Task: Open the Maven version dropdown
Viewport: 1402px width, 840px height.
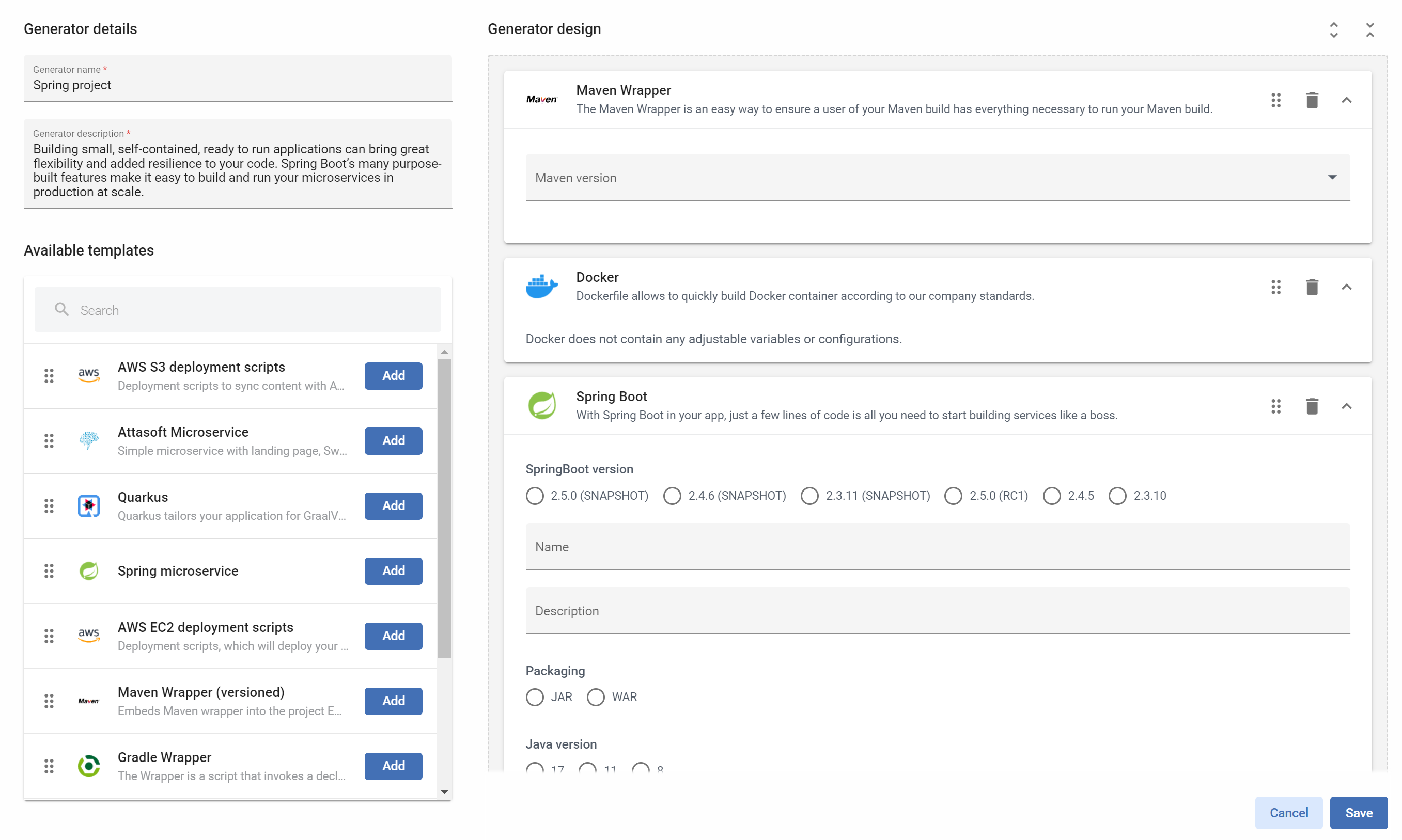Action: pyautogui.click(x=937, y=177)
